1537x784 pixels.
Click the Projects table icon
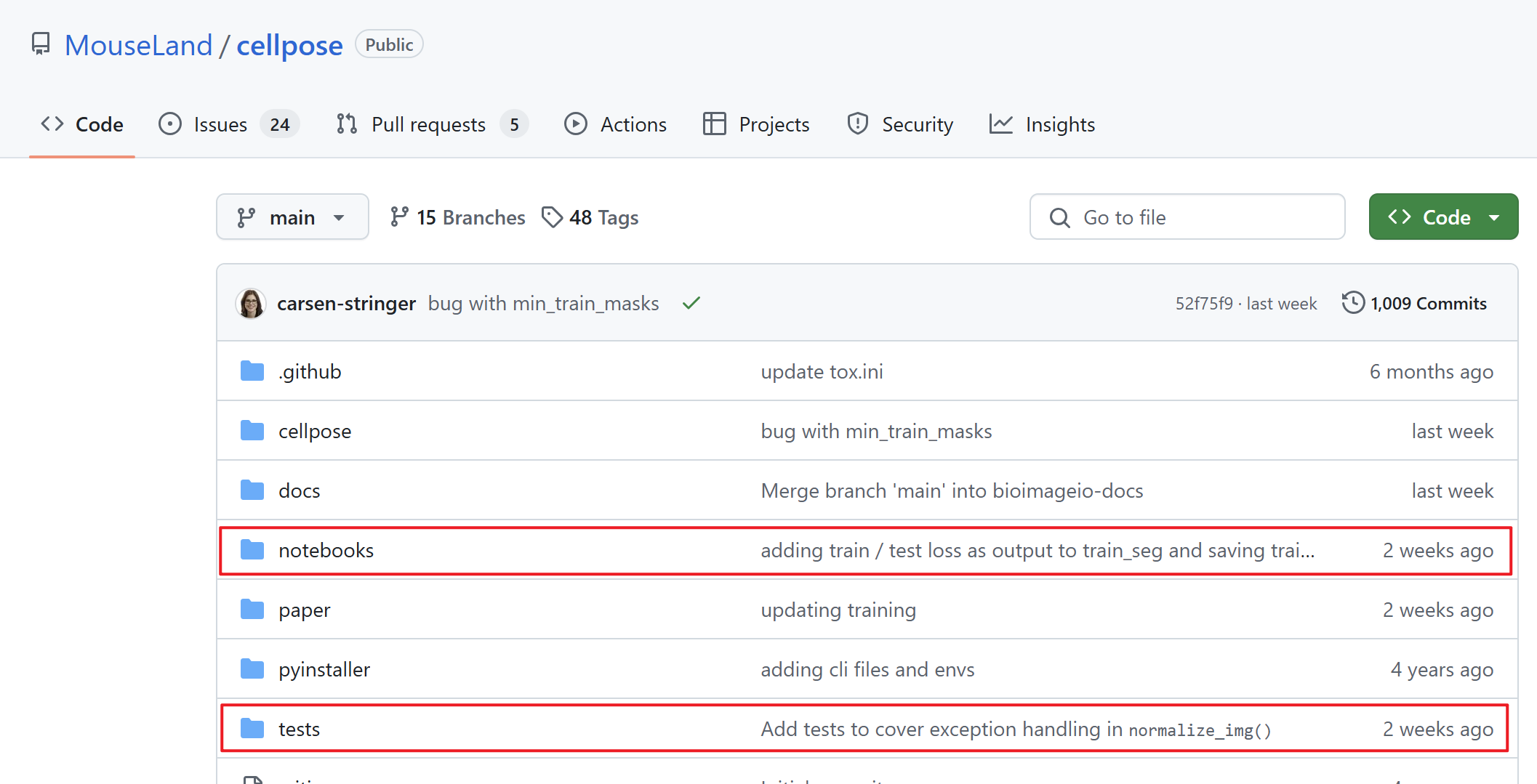pyautogui.click(x=715, y=124)
